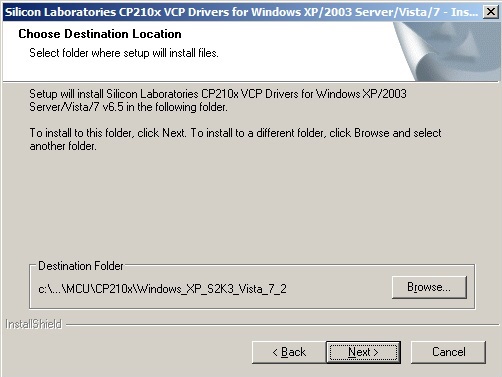Click the separator line beside InstallShield

point(282,324)
